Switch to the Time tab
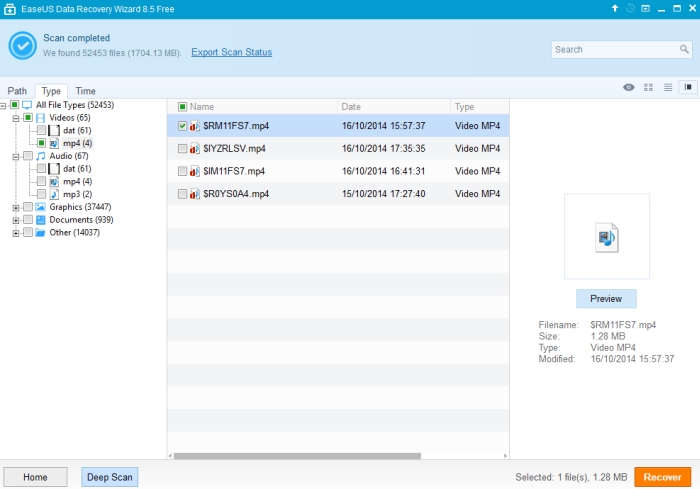The image size is (700, 489). coord(85,91)
